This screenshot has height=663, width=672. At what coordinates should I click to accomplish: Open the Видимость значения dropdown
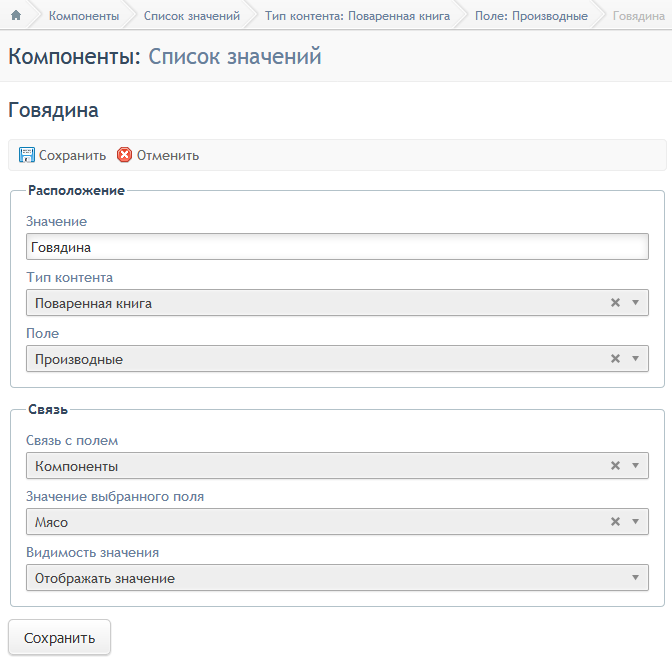pyautogui.click(x=337, y=578)
